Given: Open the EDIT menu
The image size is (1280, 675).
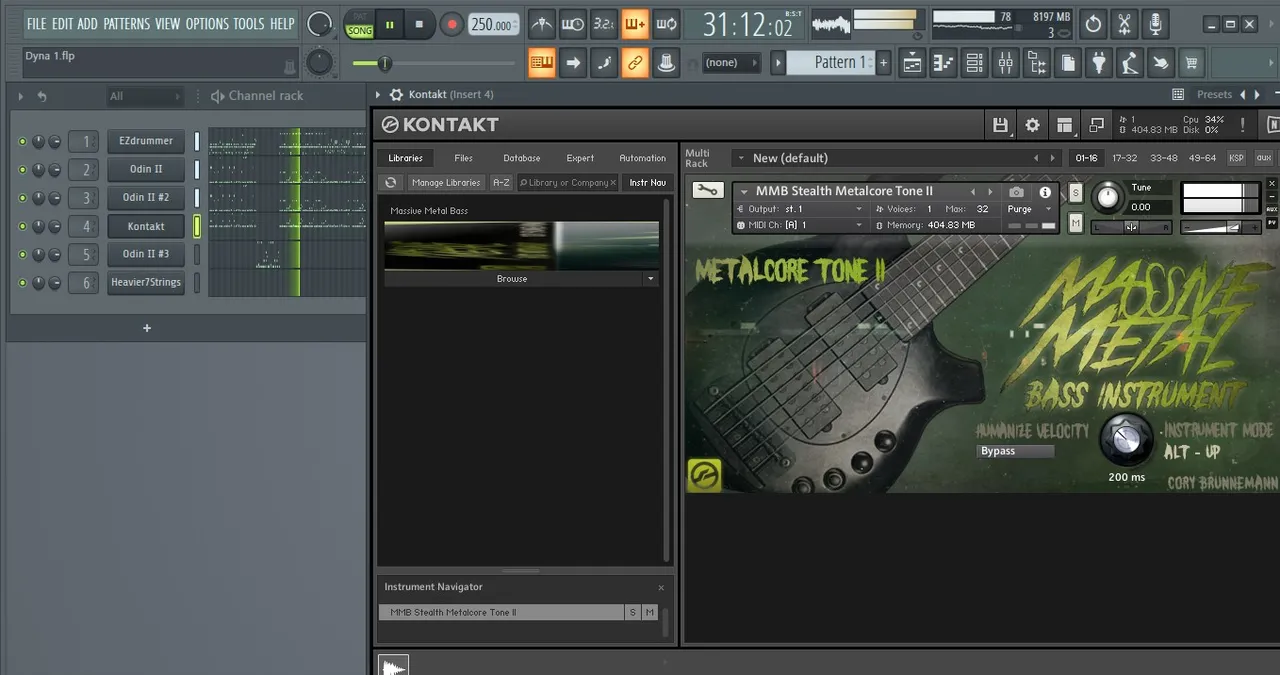Looking at the screenshot, I should click(x=62, y=23).
